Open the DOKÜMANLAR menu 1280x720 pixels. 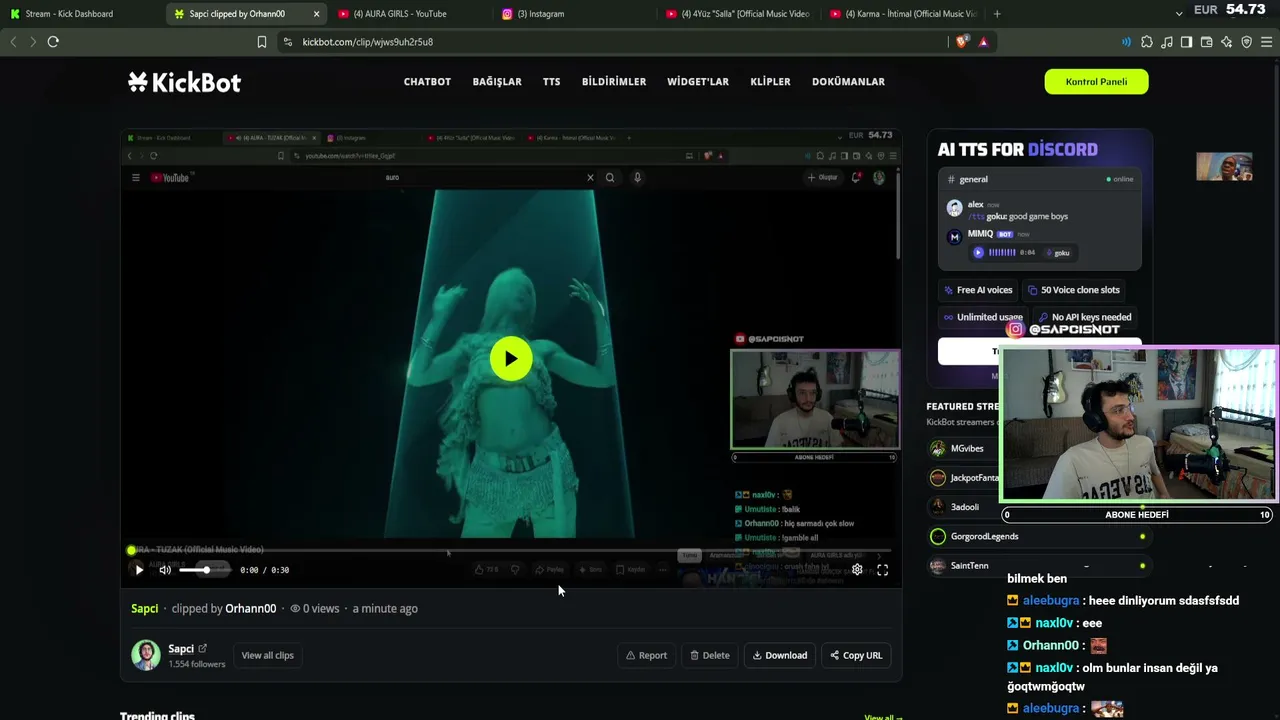tap(848, 82)
